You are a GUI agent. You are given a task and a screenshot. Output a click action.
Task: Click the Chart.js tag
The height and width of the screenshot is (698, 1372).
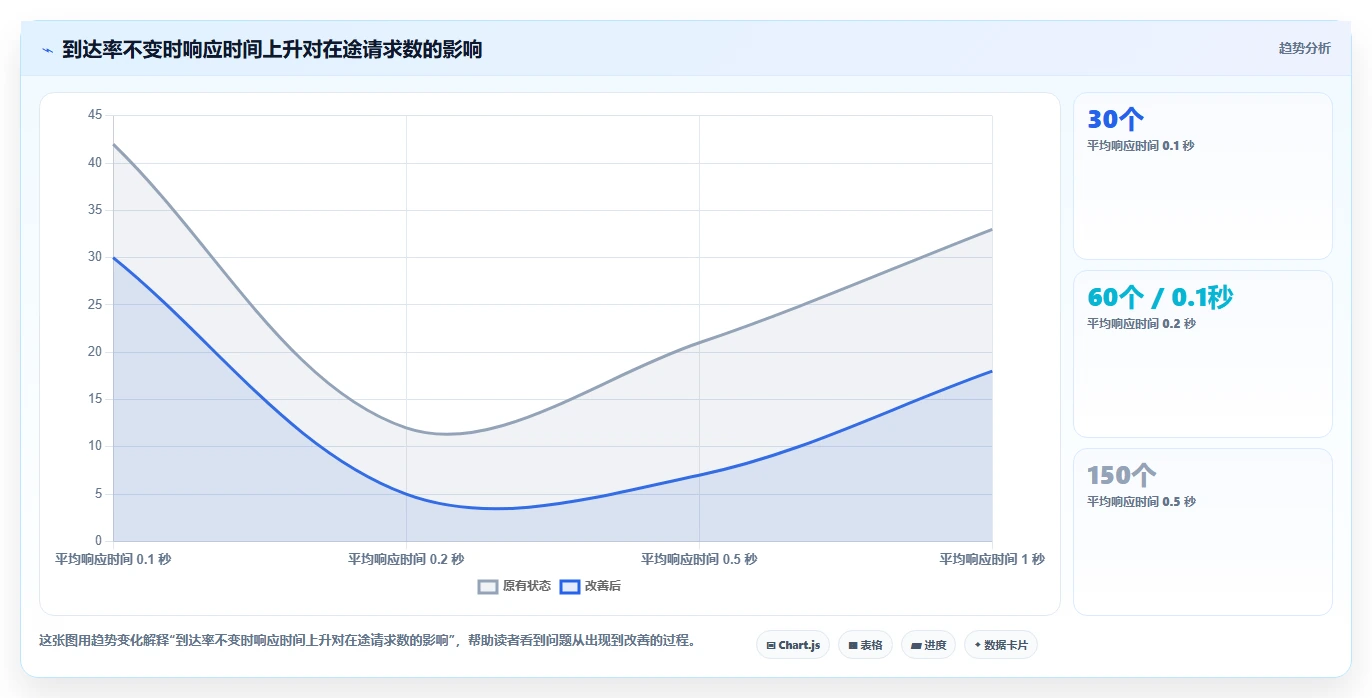tap(793, 645)
